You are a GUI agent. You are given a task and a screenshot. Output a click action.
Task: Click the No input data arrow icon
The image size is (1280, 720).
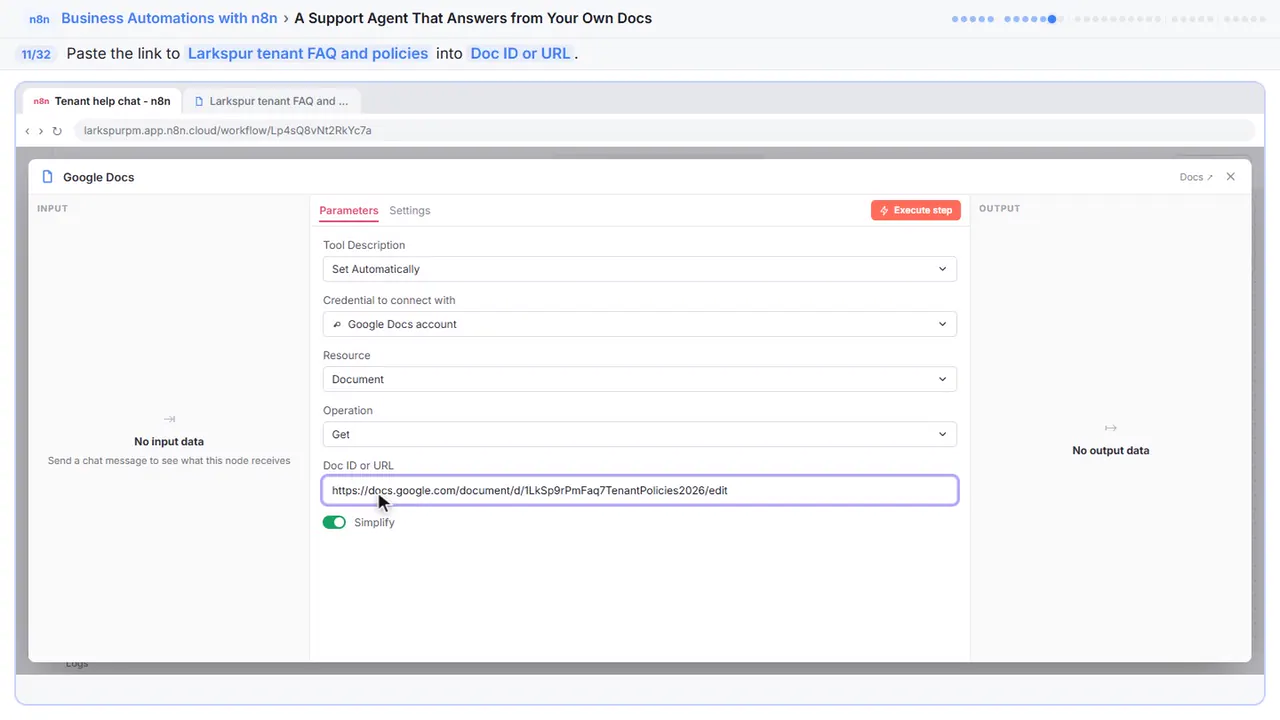169,419
